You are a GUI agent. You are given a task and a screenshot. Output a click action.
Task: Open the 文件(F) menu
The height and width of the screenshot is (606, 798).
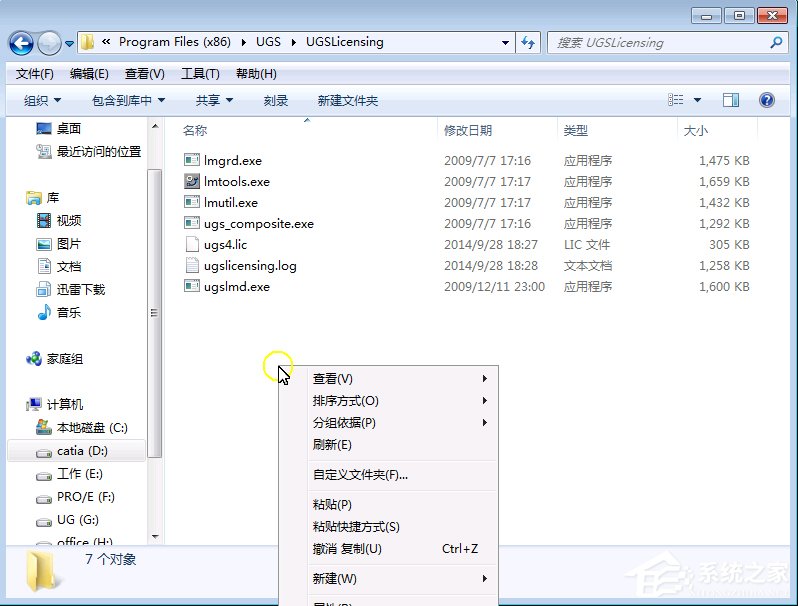click(x=35, y=74)
